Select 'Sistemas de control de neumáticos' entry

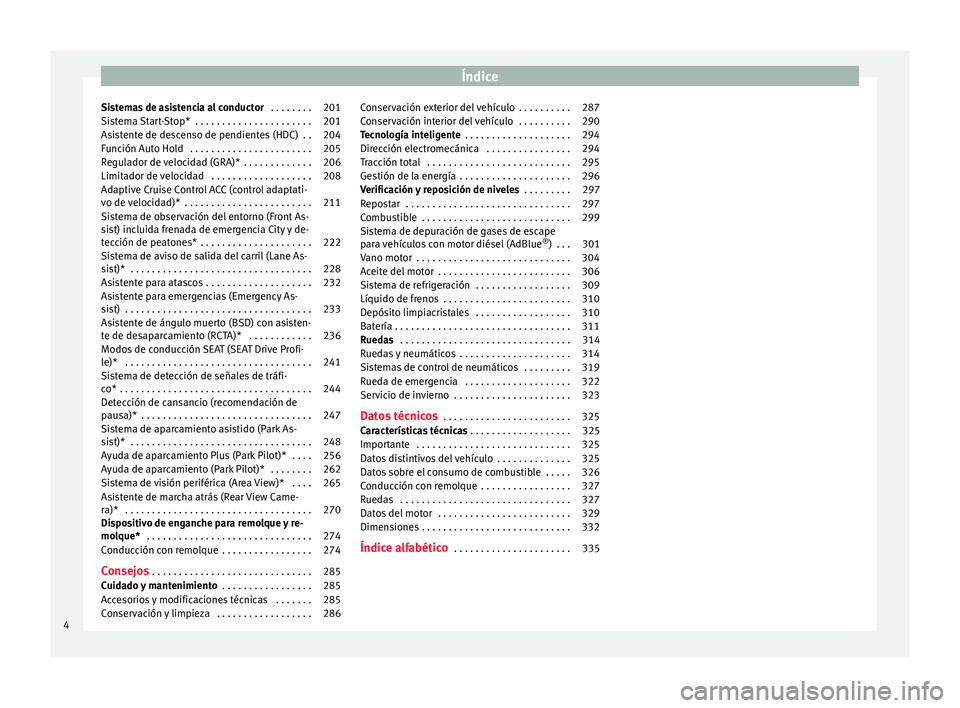[439, 367]
